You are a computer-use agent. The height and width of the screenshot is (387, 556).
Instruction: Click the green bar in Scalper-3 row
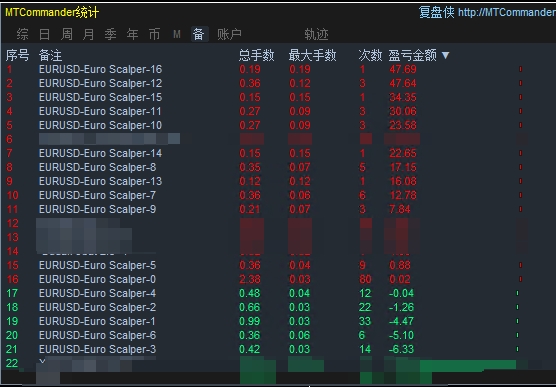pyautogui.click(x=517, y=349)
